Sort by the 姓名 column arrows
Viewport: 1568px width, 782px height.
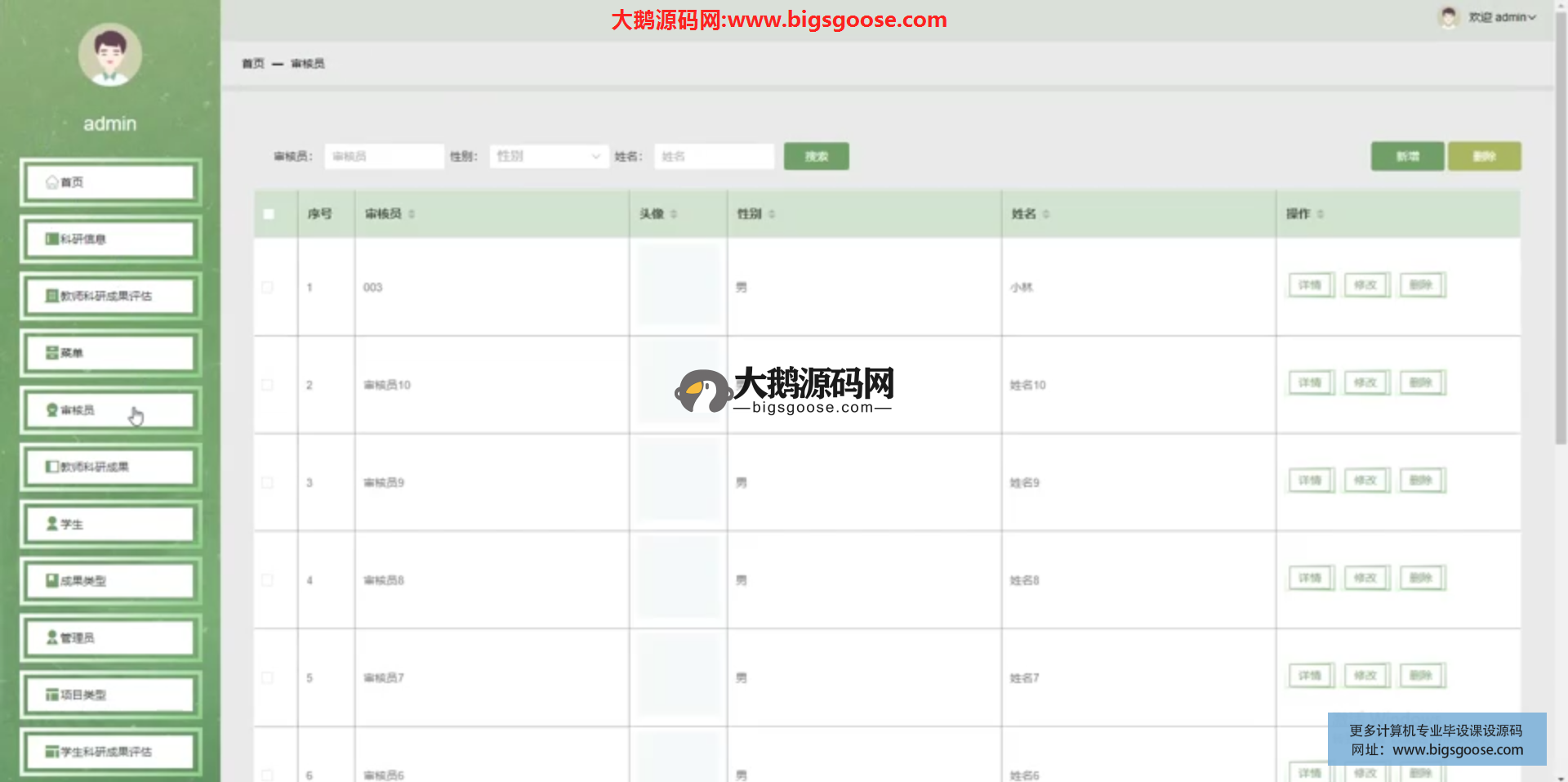coord(1046,214)
